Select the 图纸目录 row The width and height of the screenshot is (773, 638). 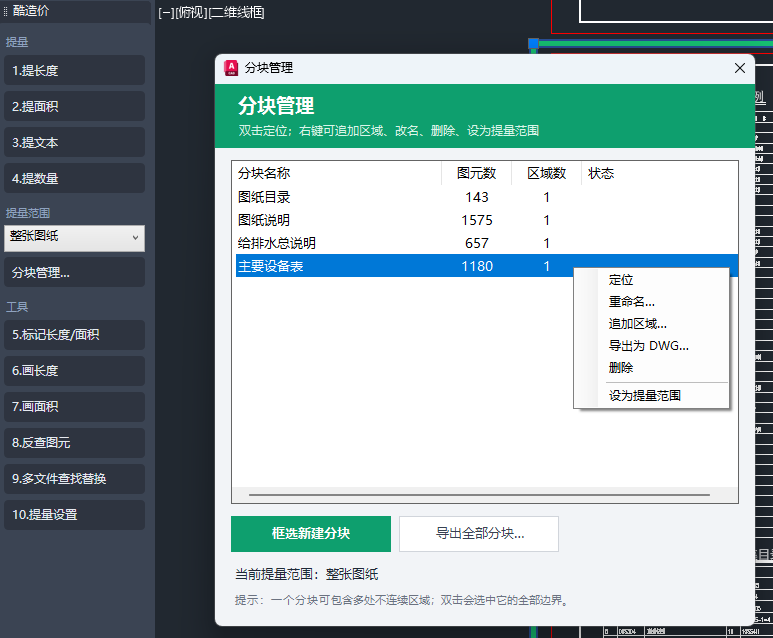coord(487,197)
